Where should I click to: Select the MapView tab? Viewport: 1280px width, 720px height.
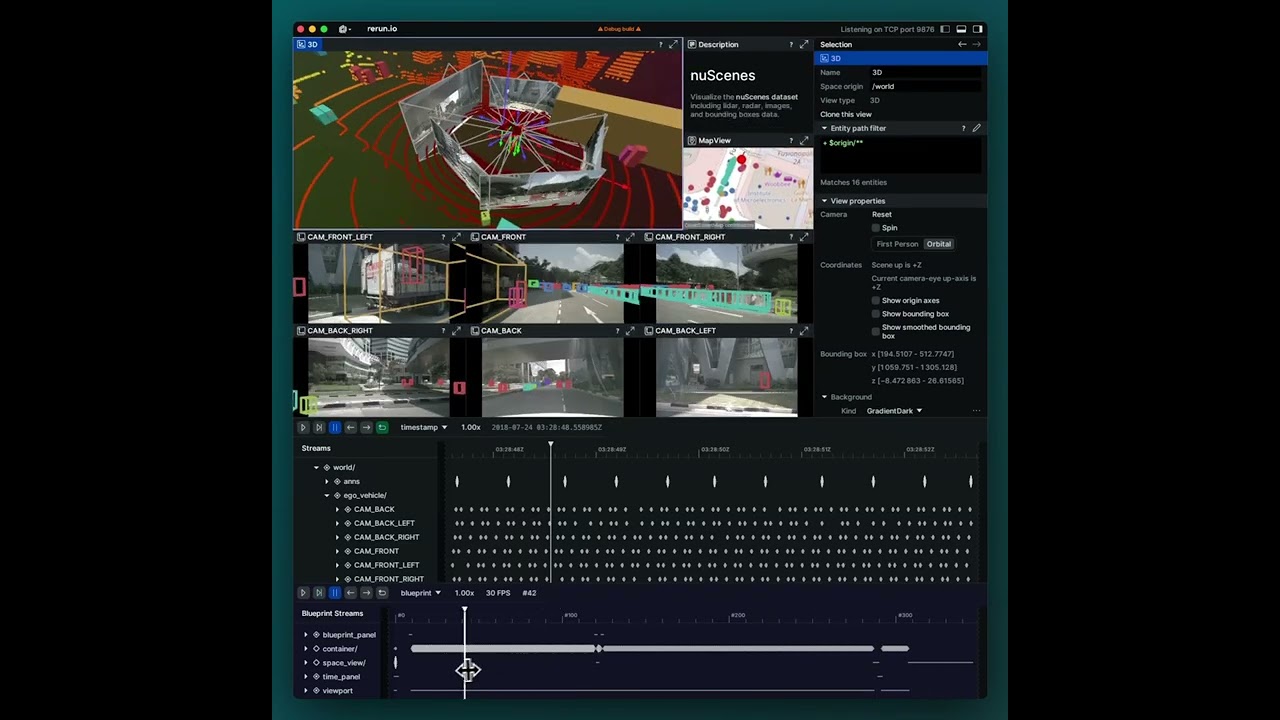pos(709,141)
